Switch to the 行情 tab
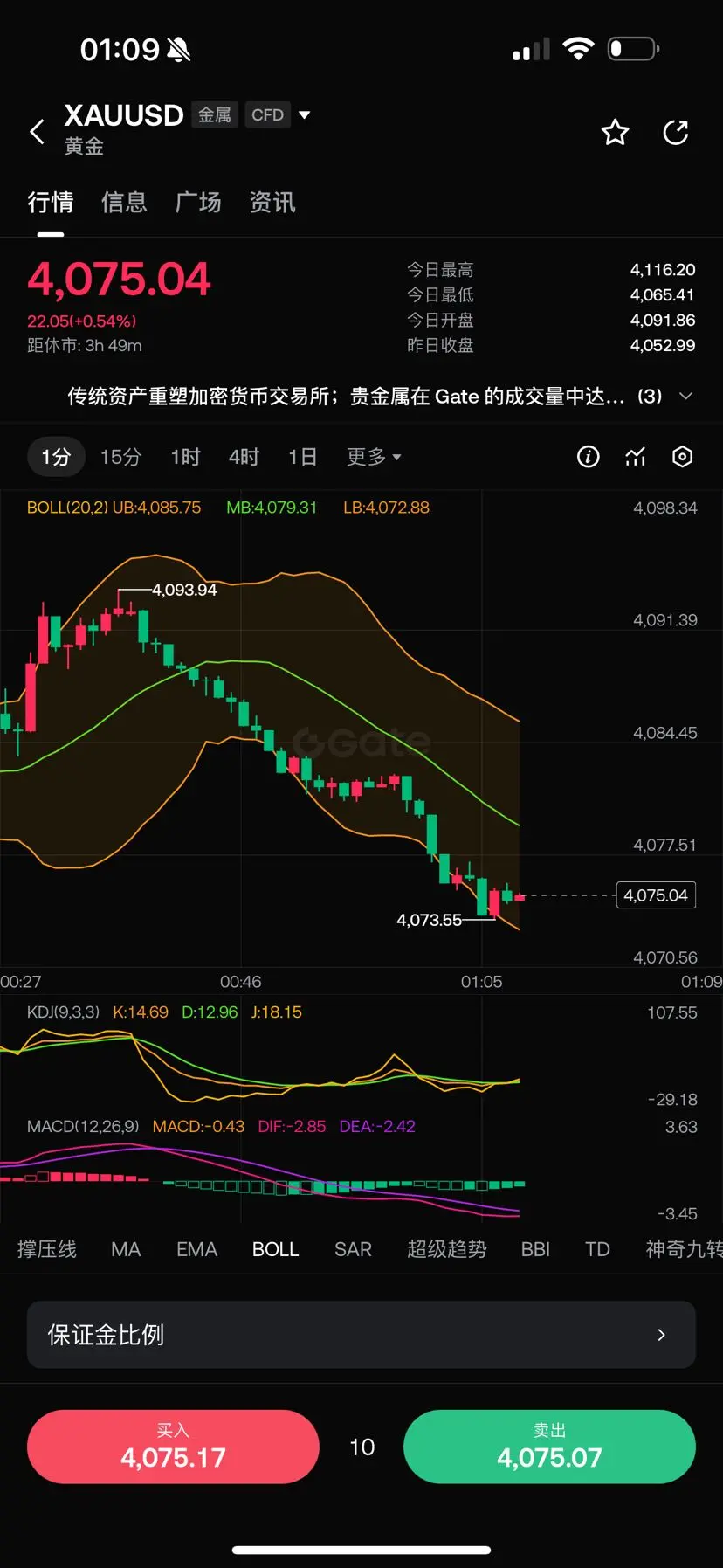This screenshot has height=1568, width=723. [x=51, y=203]
